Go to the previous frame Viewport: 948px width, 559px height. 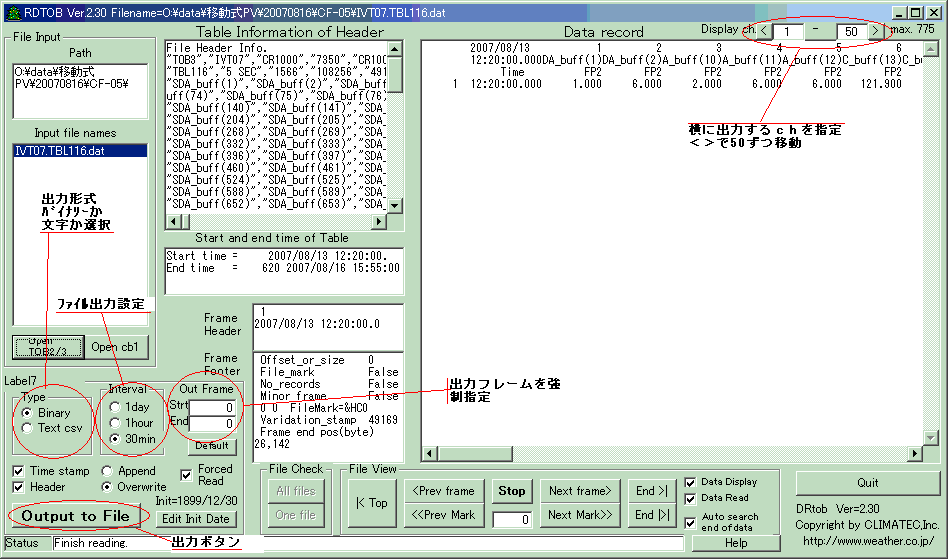pos(443,491)
